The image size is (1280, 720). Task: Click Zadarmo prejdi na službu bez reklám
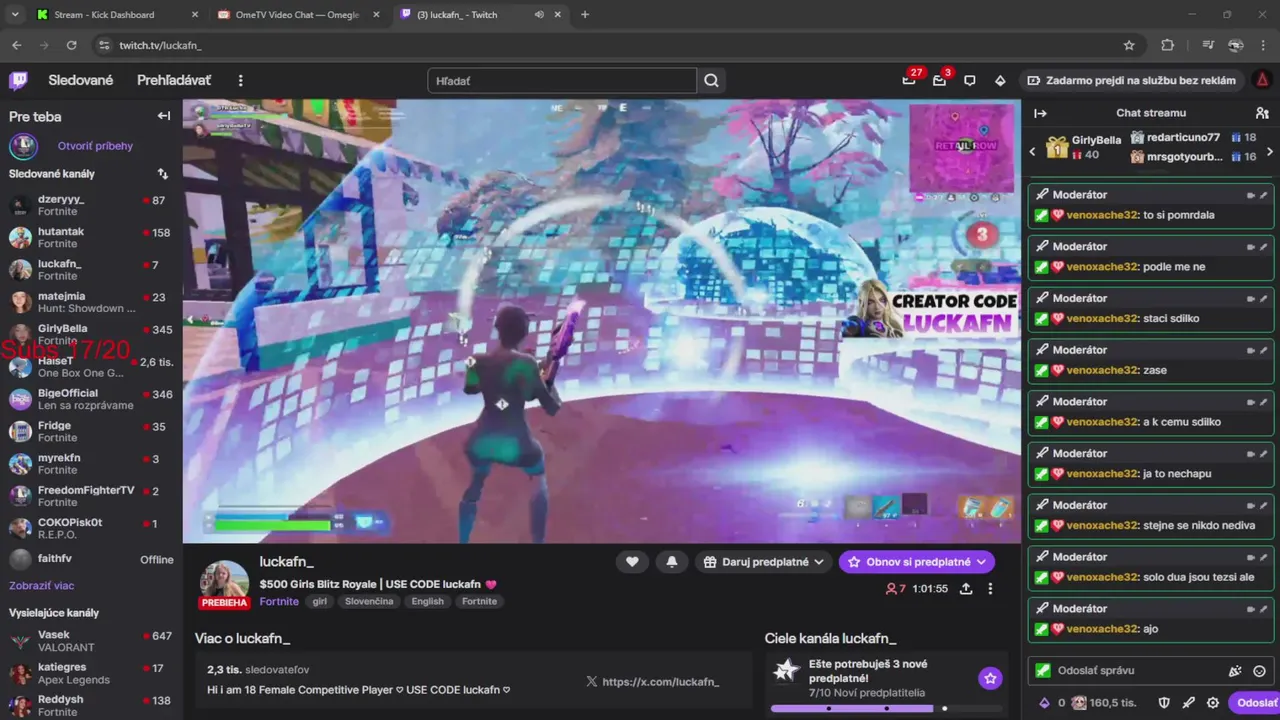point(1131,81)
